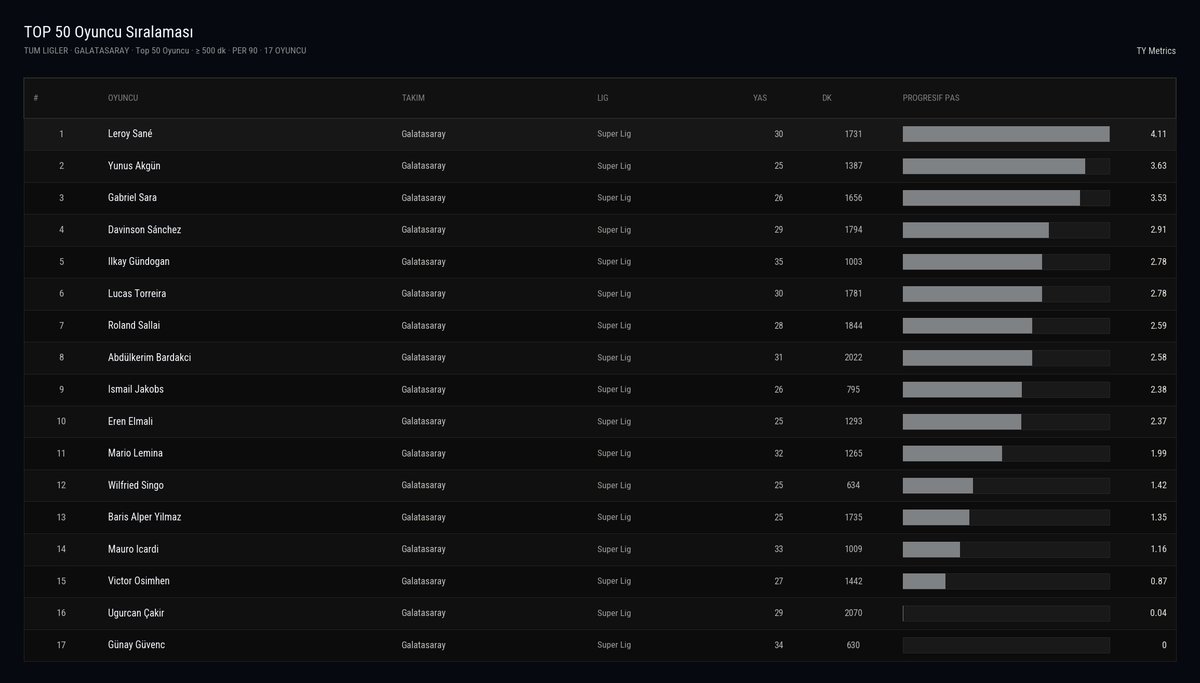The height and width of the screenshot is (683, 1200).
Task: Click the value 3.53
Action: (1158, 198)
